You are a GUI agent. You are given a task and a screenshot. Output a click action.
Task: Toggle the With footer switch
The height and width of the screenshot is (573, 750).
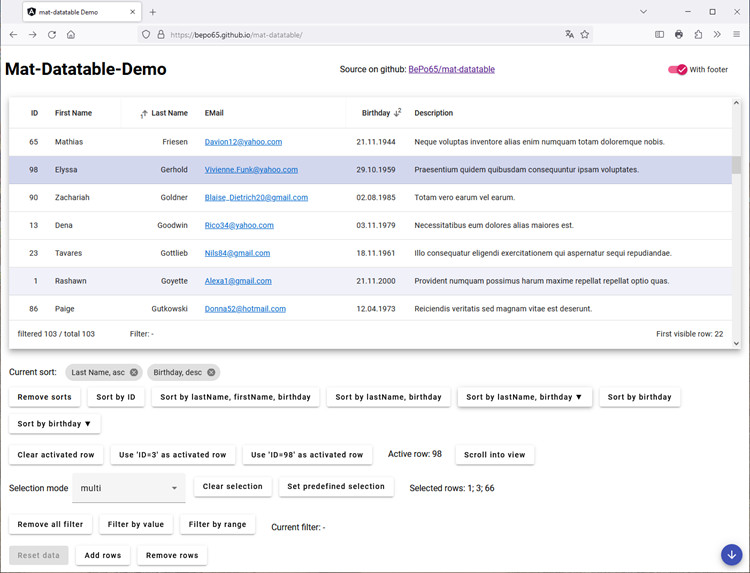(x=677, y=69)
